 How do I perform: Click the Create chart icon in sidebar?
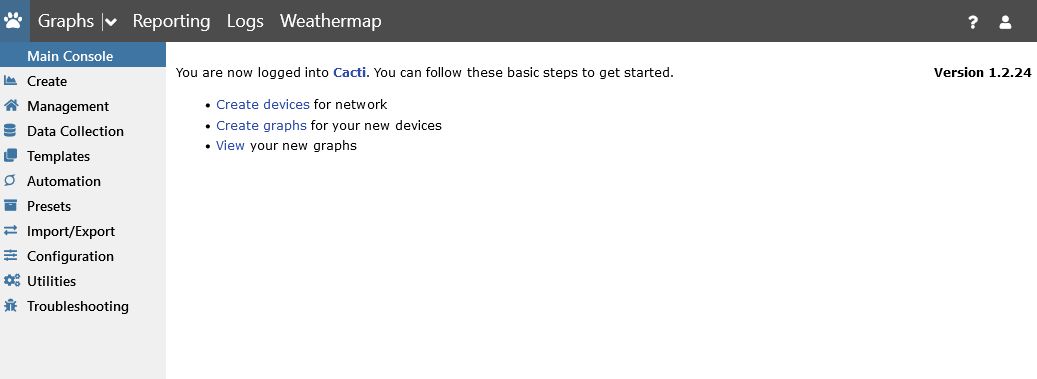[10, 81]
